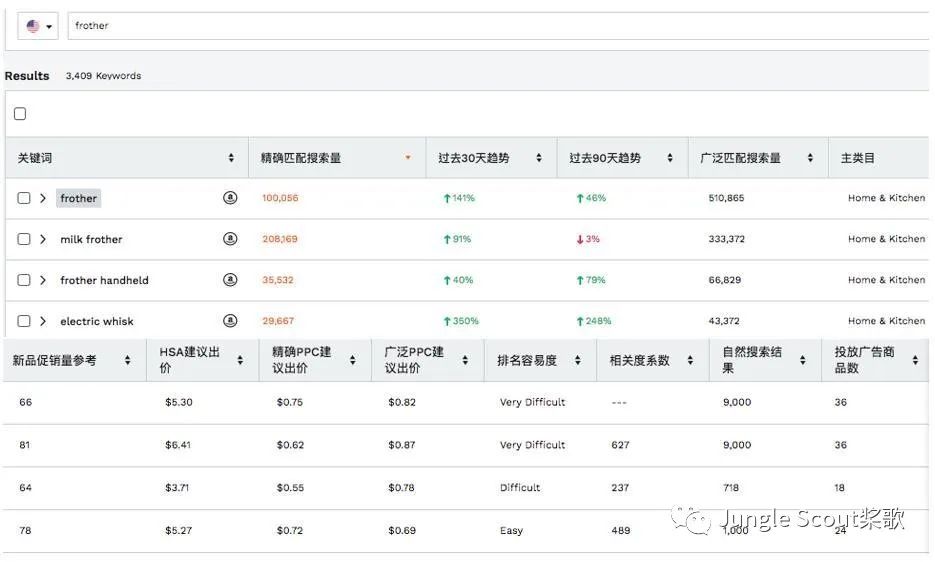Click the 主类目 column header

(x=857, y=158)
